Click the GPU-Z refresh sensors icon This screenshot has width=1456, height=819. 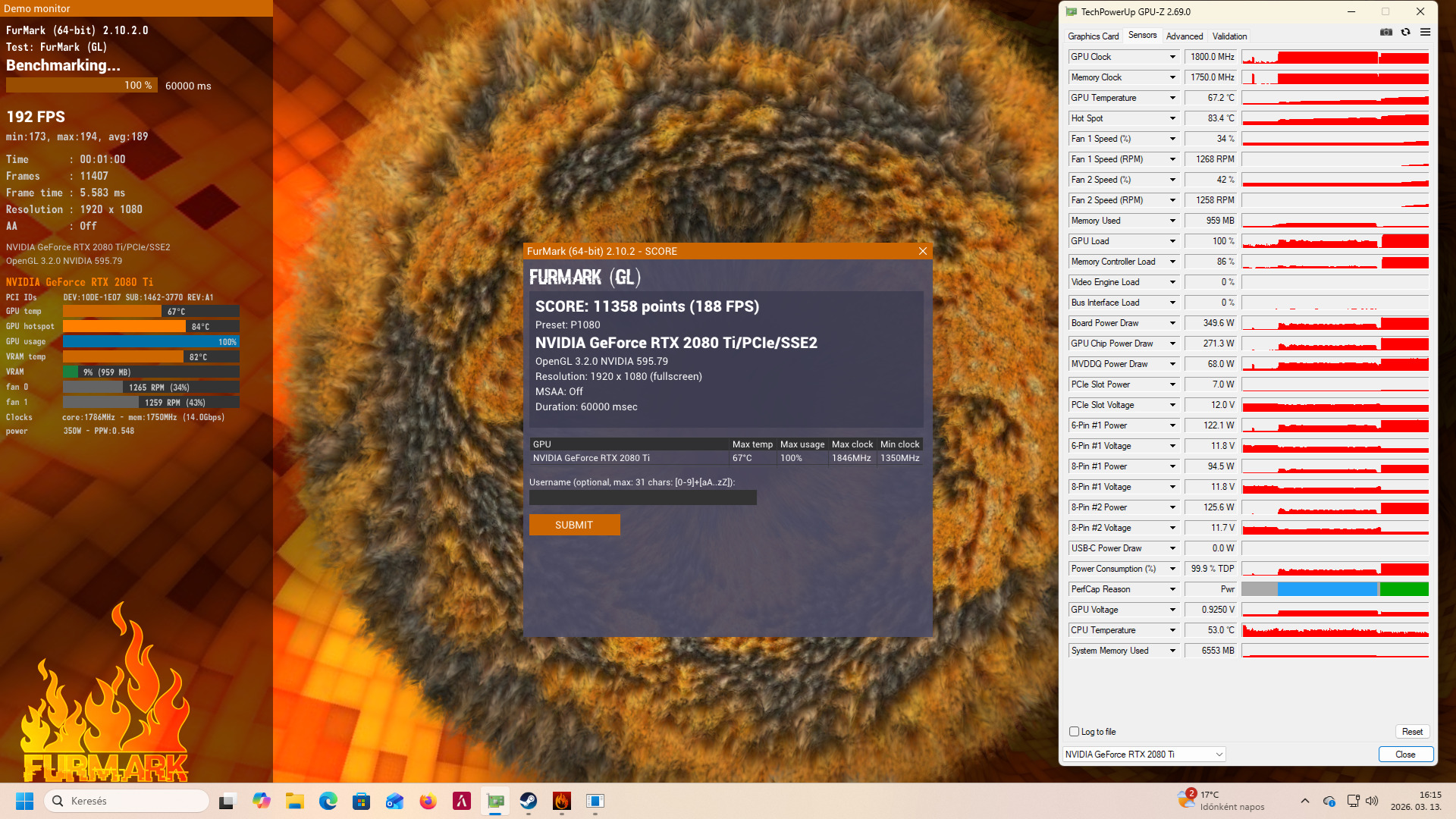pyautogui.click(x=1405, y=32)
